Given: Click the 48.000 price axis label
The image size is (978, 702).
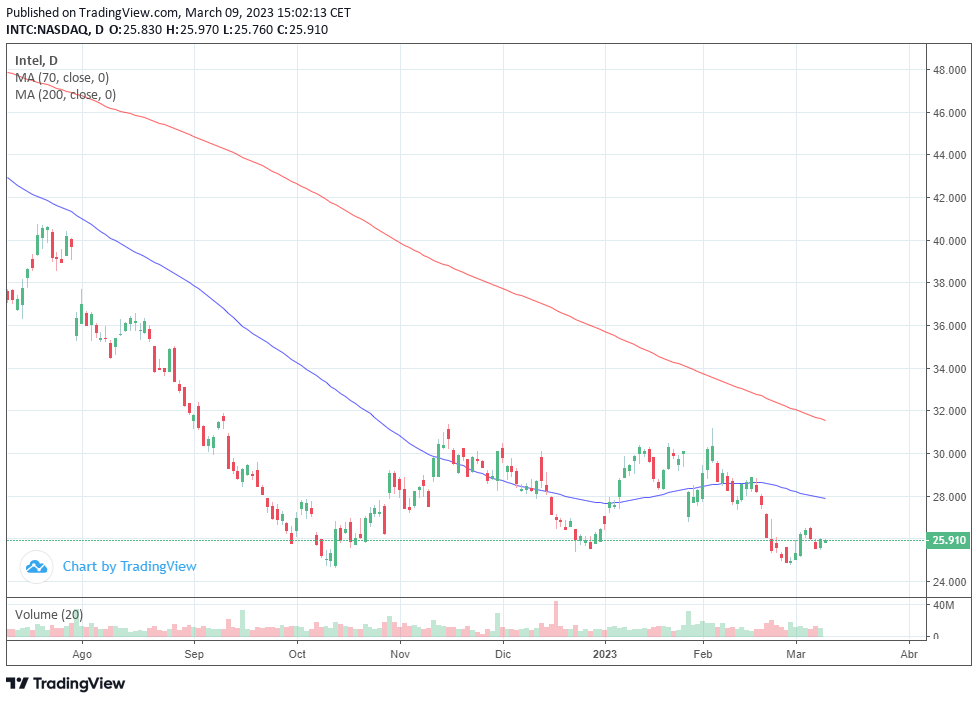Looking at the screenshot, I should point(949,71).
